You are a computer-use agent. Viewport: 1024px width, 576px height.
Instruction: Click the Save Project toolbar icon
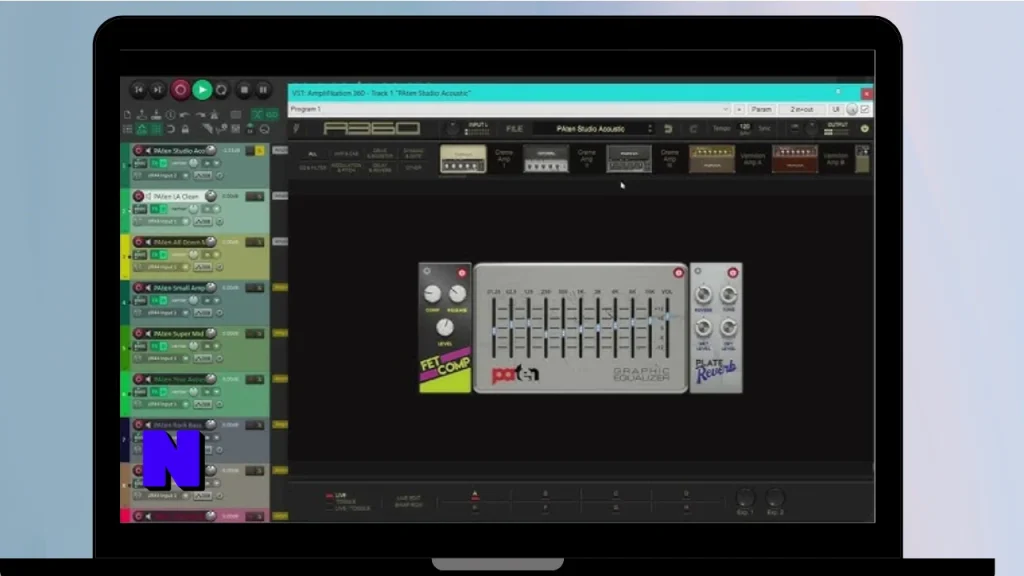156,115
